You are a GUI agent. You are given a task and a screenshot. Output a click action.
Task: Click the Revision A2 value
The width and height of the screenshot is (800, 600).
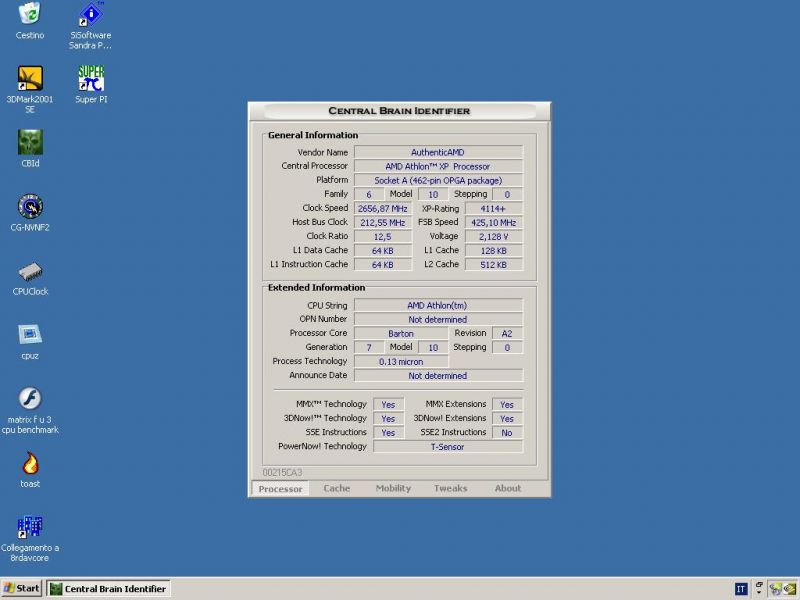pyautogui.click(x=507, y=333)
